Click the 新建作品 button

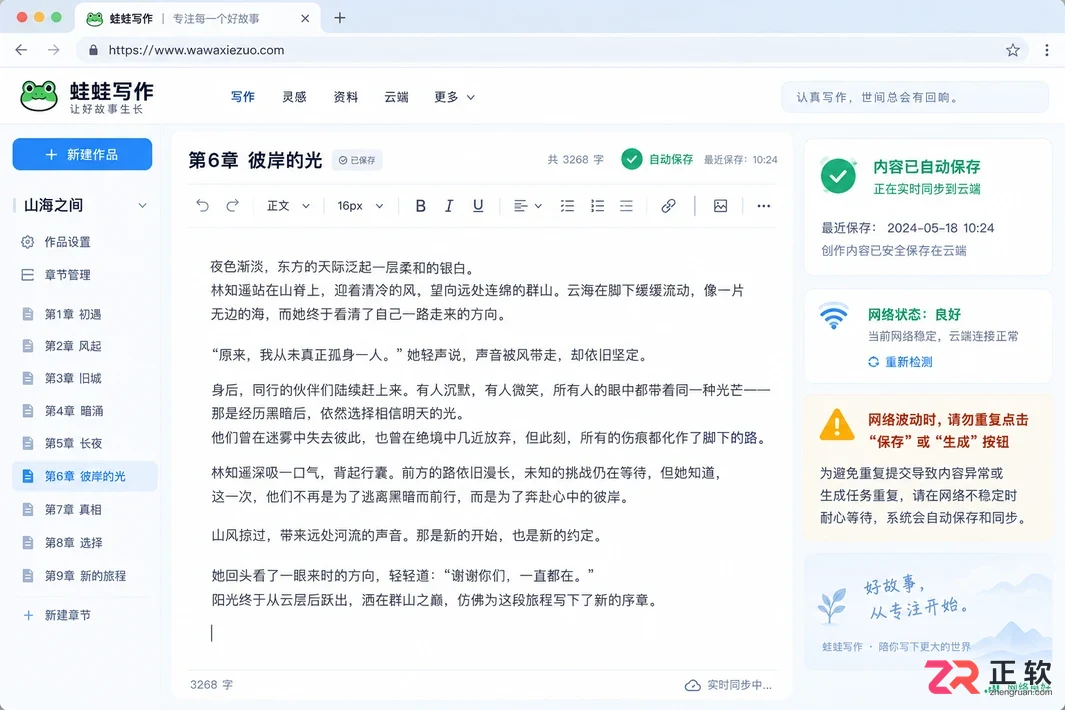tap(82, 154)
